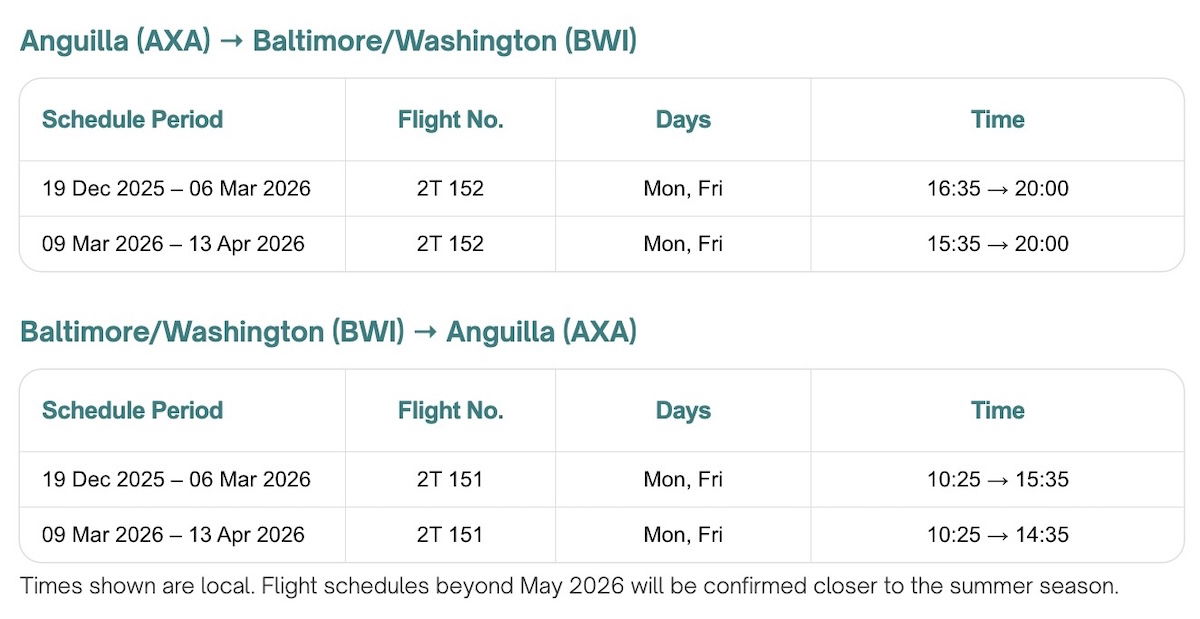Select Flight No. header in AXA→BWI table

click(450, 120)
